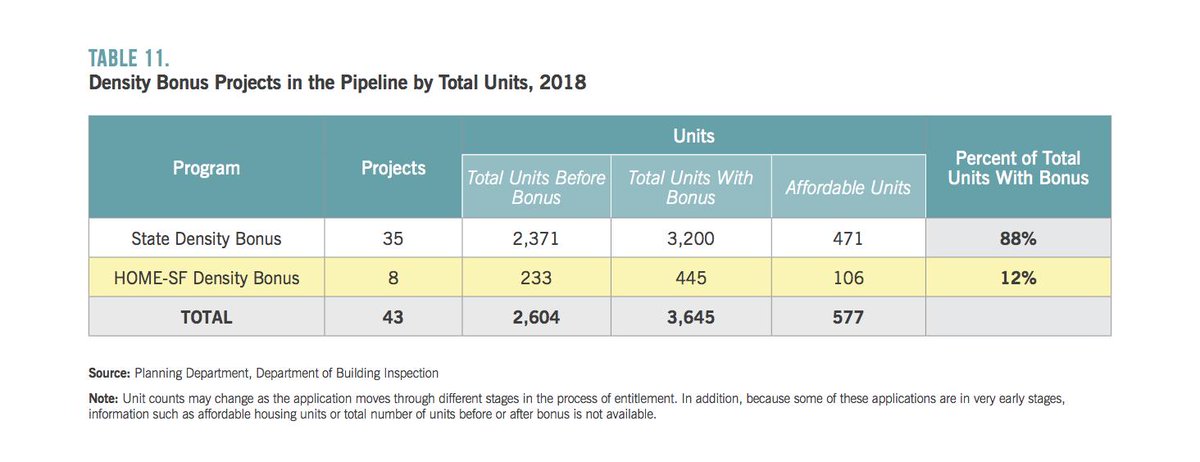Click the 88% percentage cell
This screenshot has height=462, width=1200.
(x=1018, y=239)
